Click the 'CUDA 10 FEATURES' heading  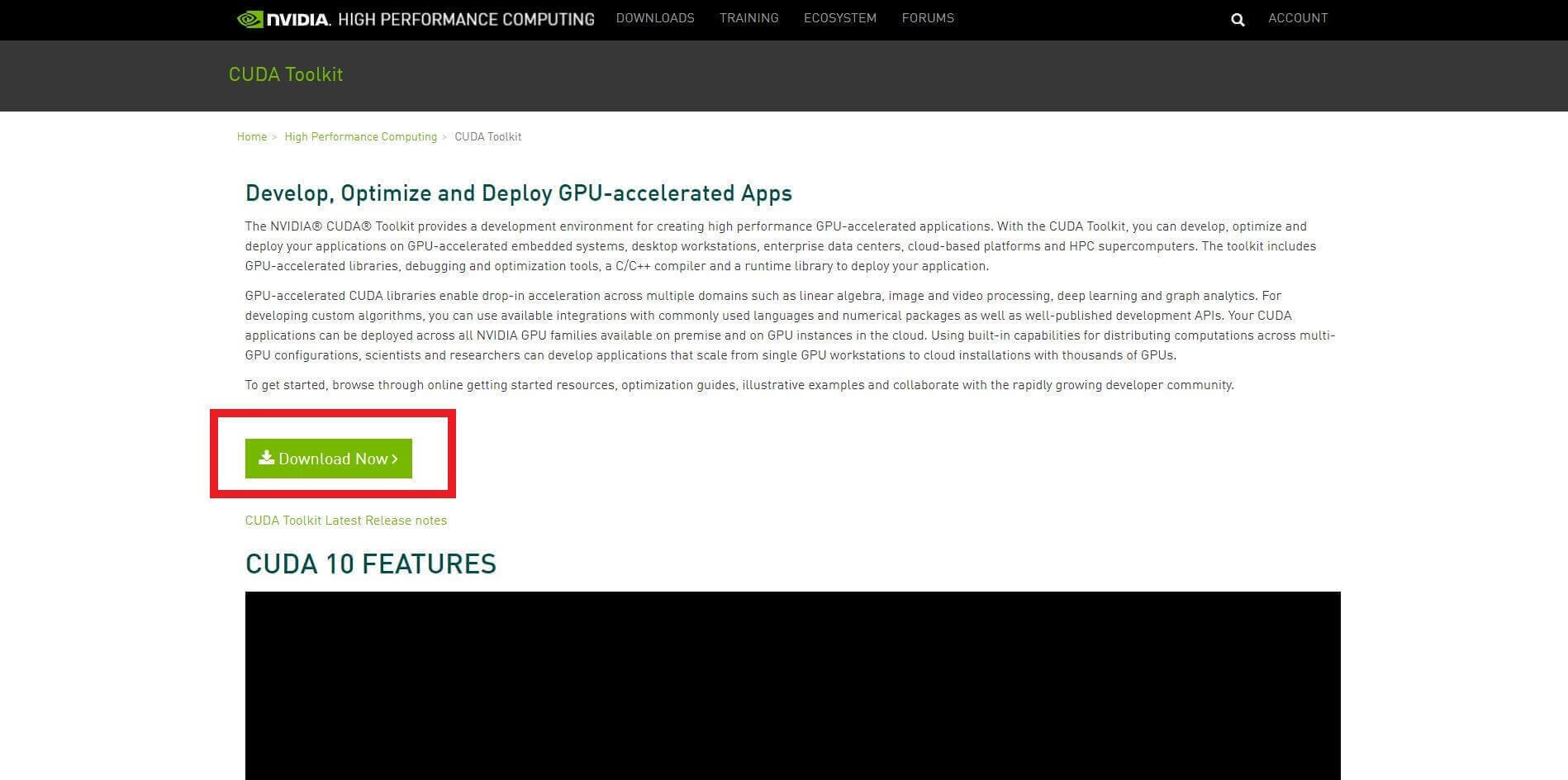point(371,564)
